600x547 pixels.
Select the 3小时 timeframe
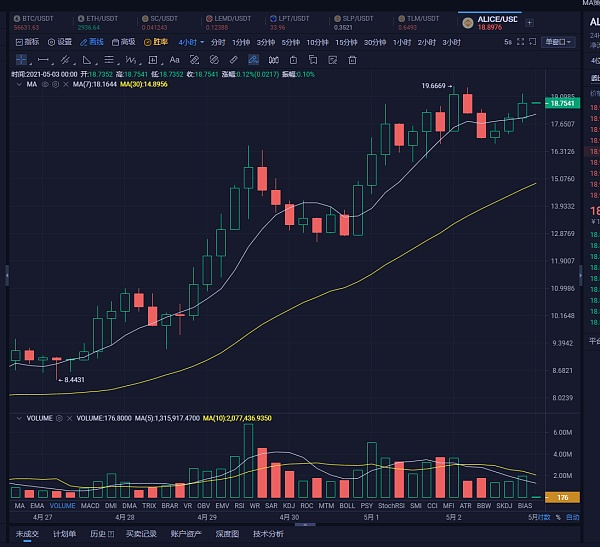452,42
